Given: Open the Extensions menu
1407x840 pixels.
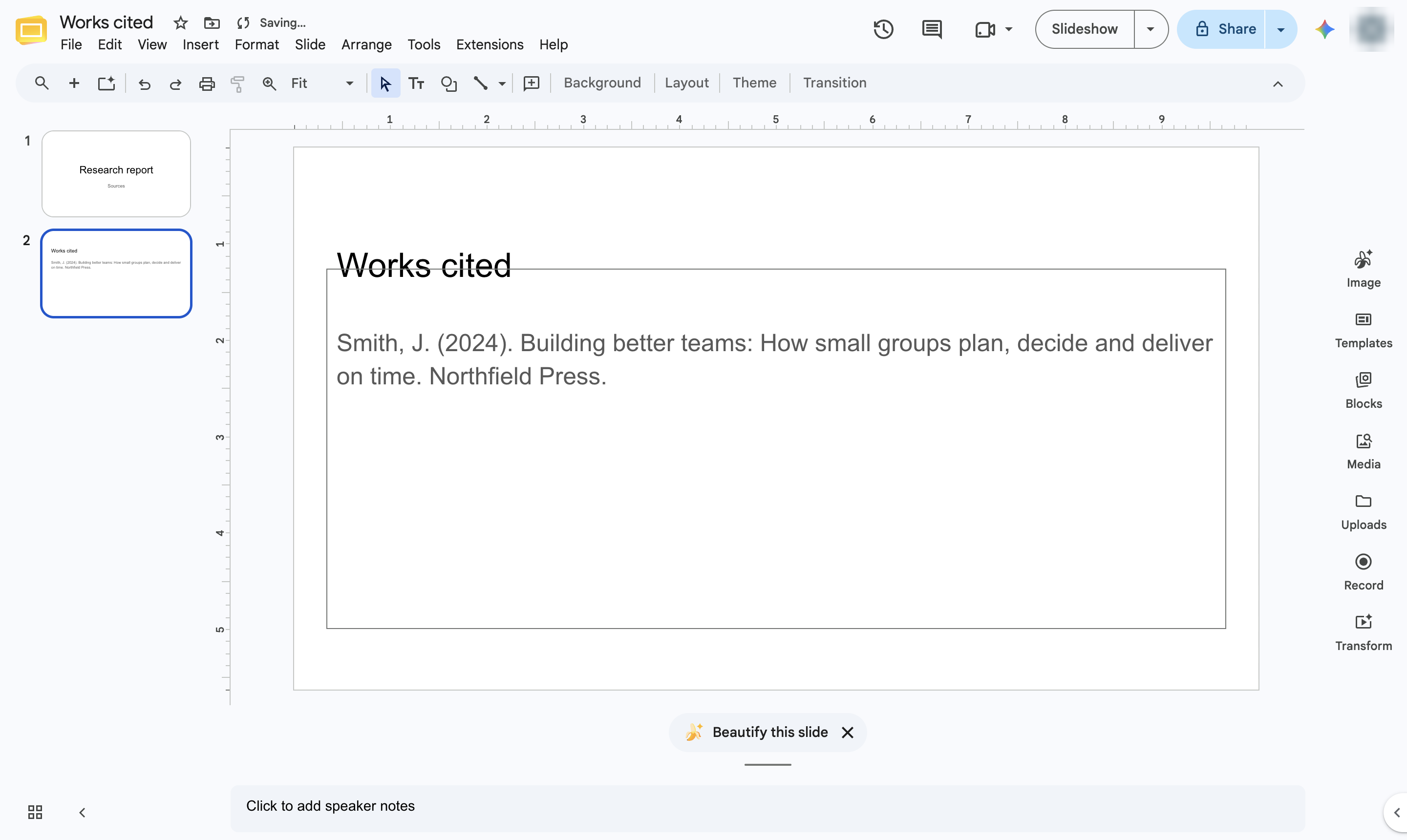Looking at the screenshot, I should coord(490,44).
